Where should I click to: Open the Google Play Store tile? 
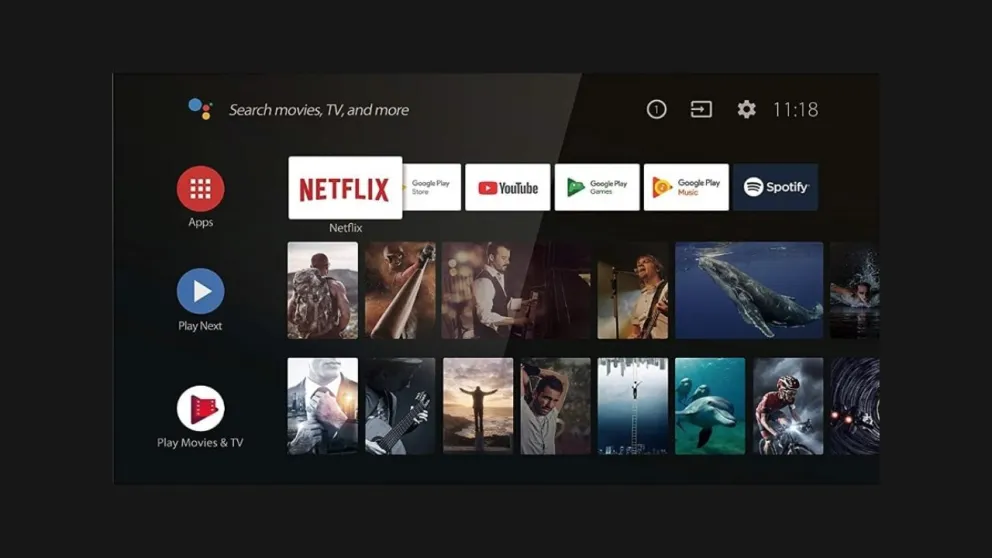point(431,187)
